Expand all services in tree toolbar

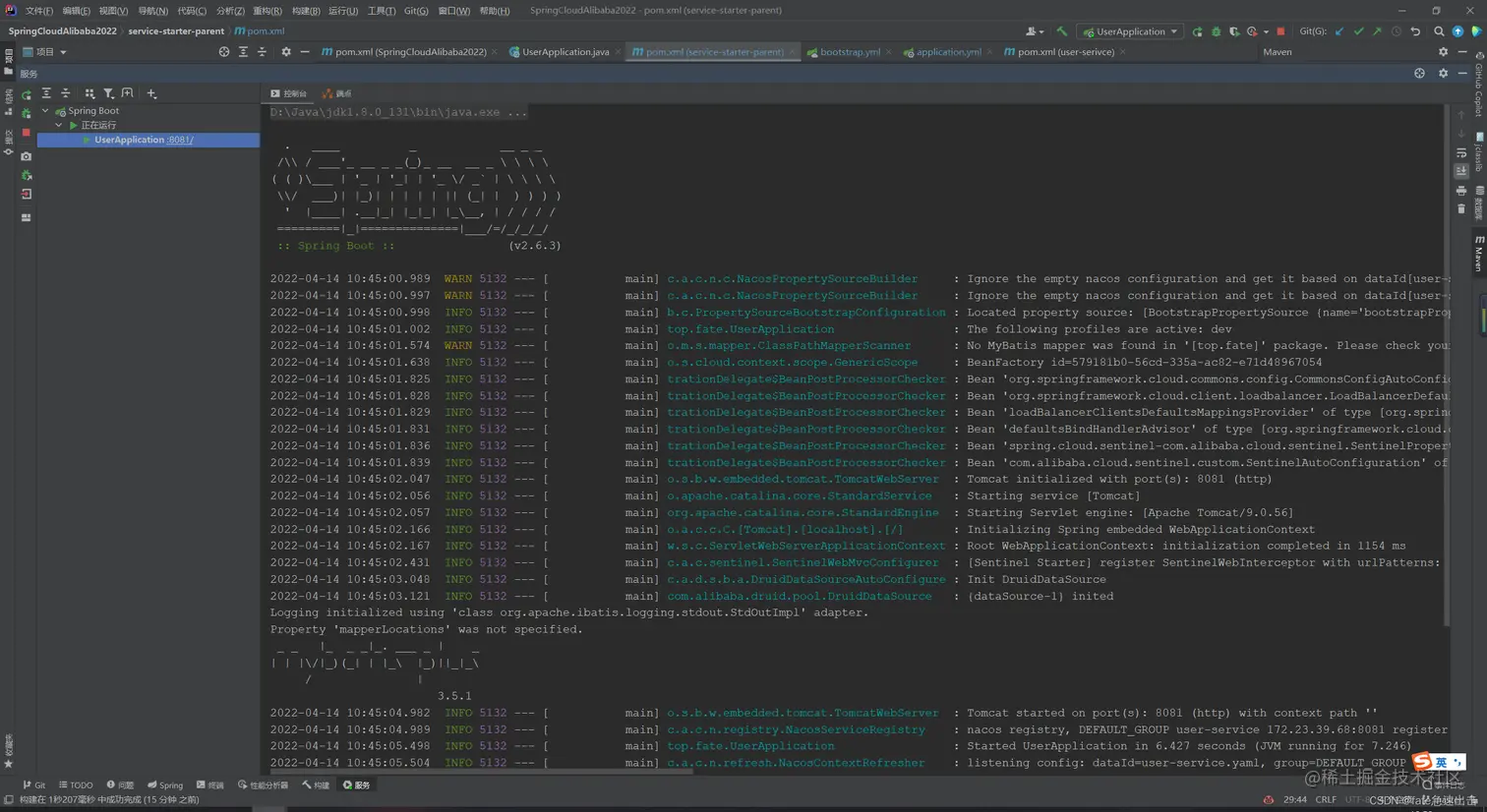(46, 93)
